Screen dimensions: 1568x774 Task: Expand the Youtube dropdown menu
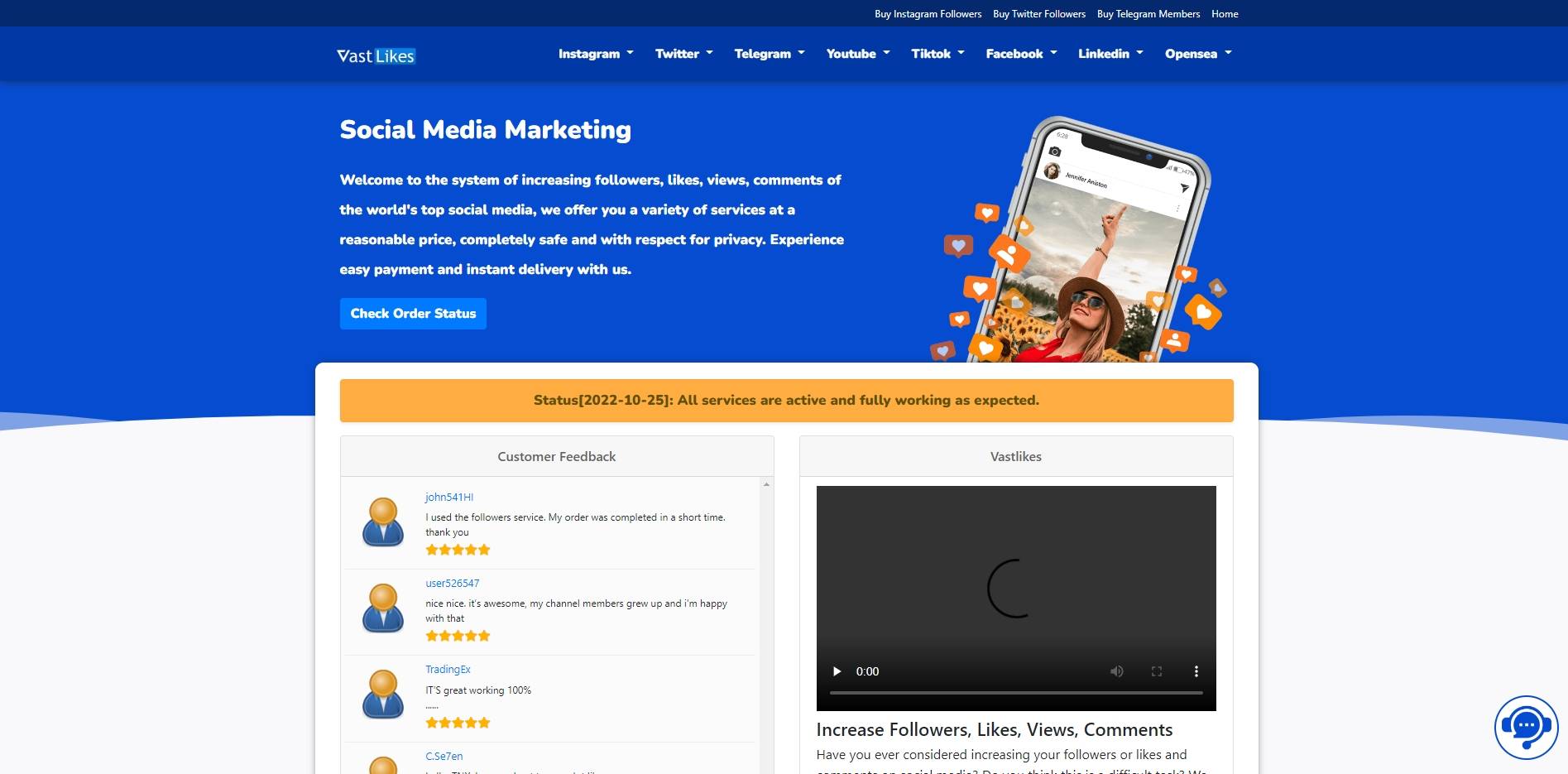point(858,54)
